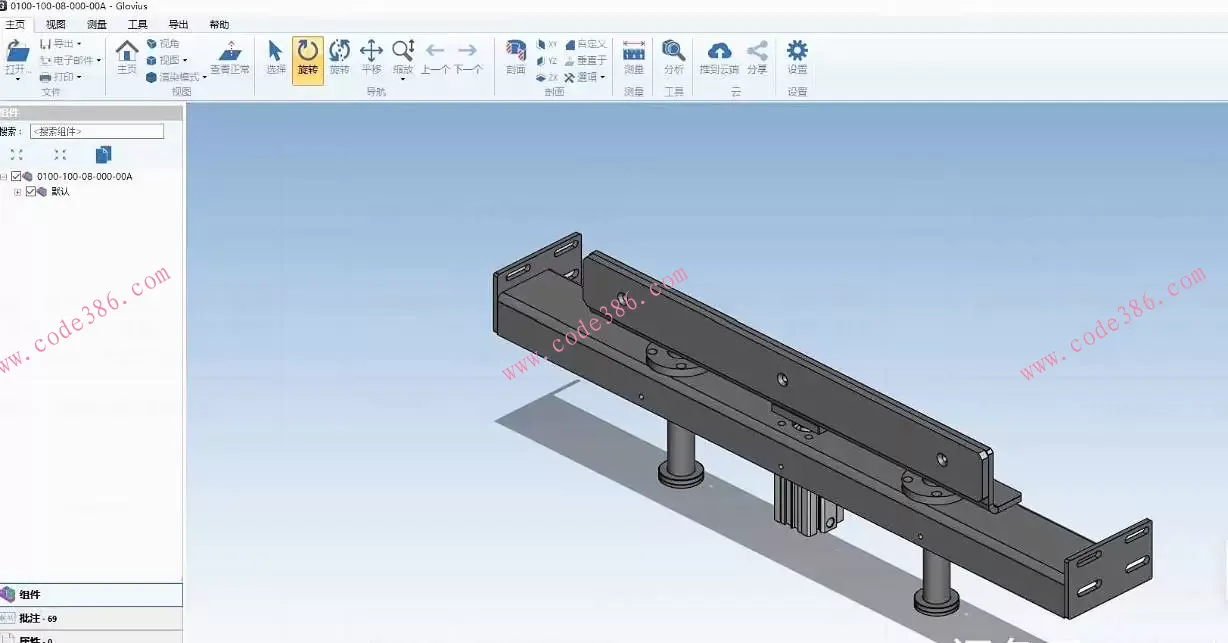Collapse the 0100-100-08-000-00A root node
1228x643 pixels.
pyautogui.click(x=4, y=177)
